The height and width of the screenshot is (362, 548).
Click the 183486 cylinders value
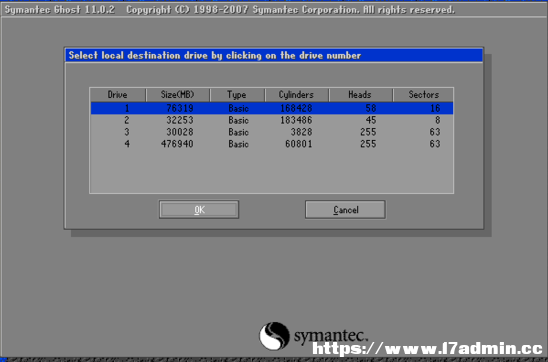pyautogui.click(x=296, y=120)
